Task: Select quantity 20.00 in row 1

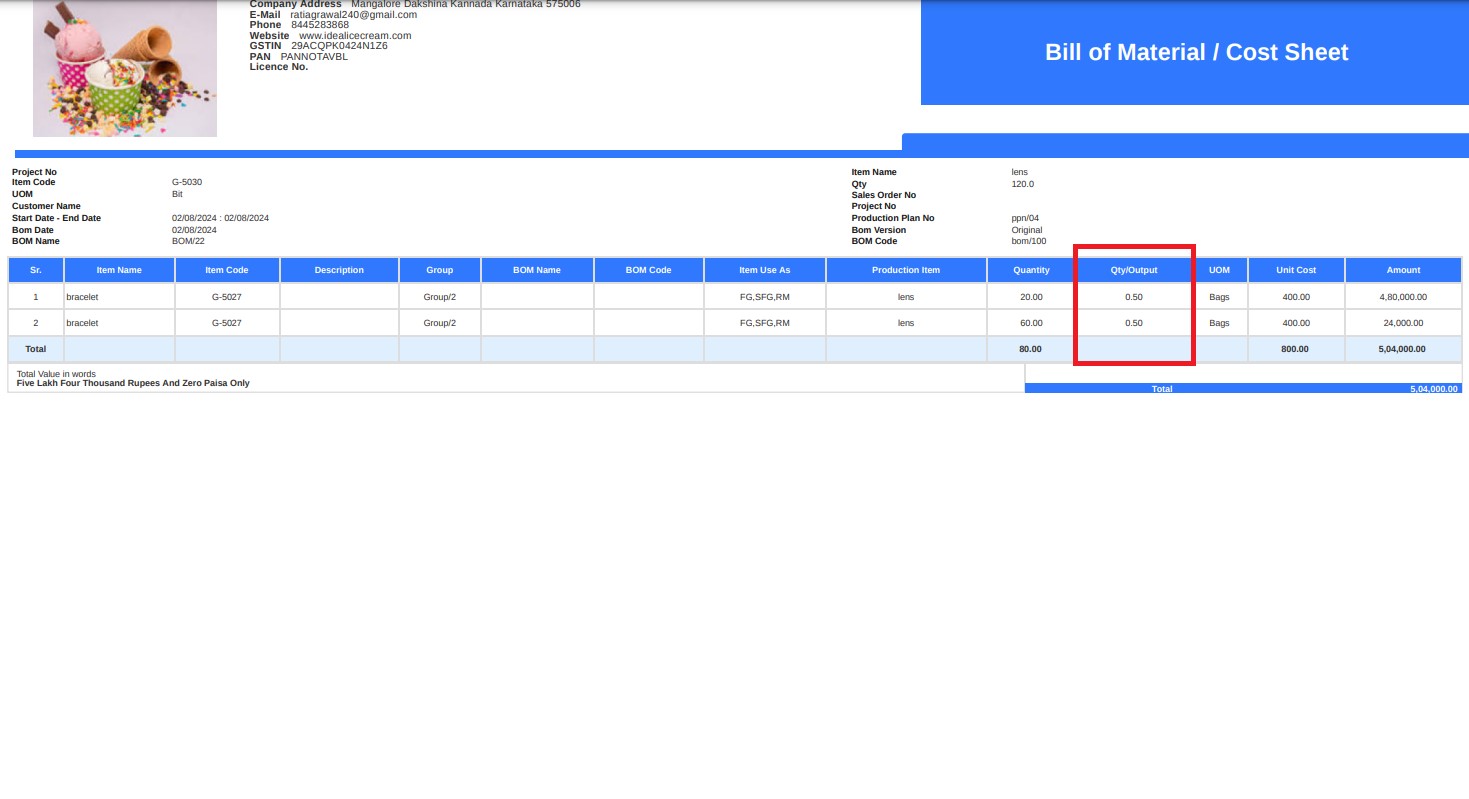Action: (x=1031, y=297)
